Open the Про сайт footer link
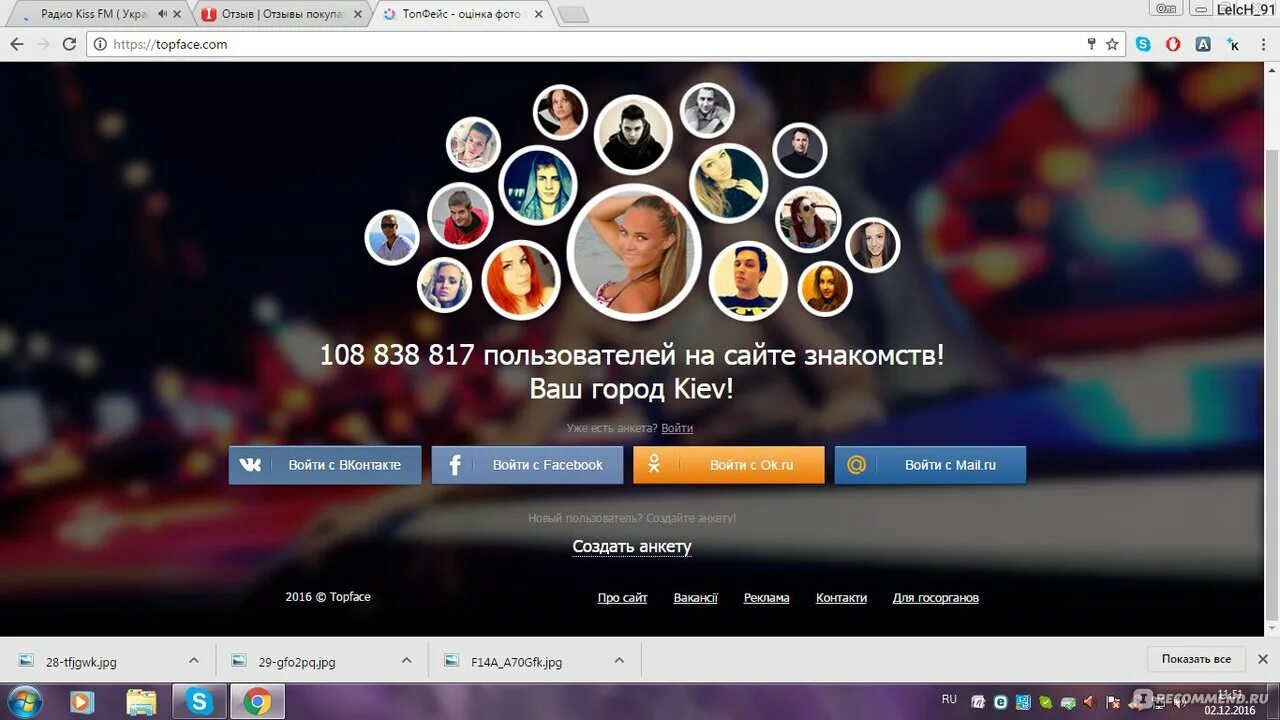The width and height of the screenshot is (1280, 720). pos(622,598)
